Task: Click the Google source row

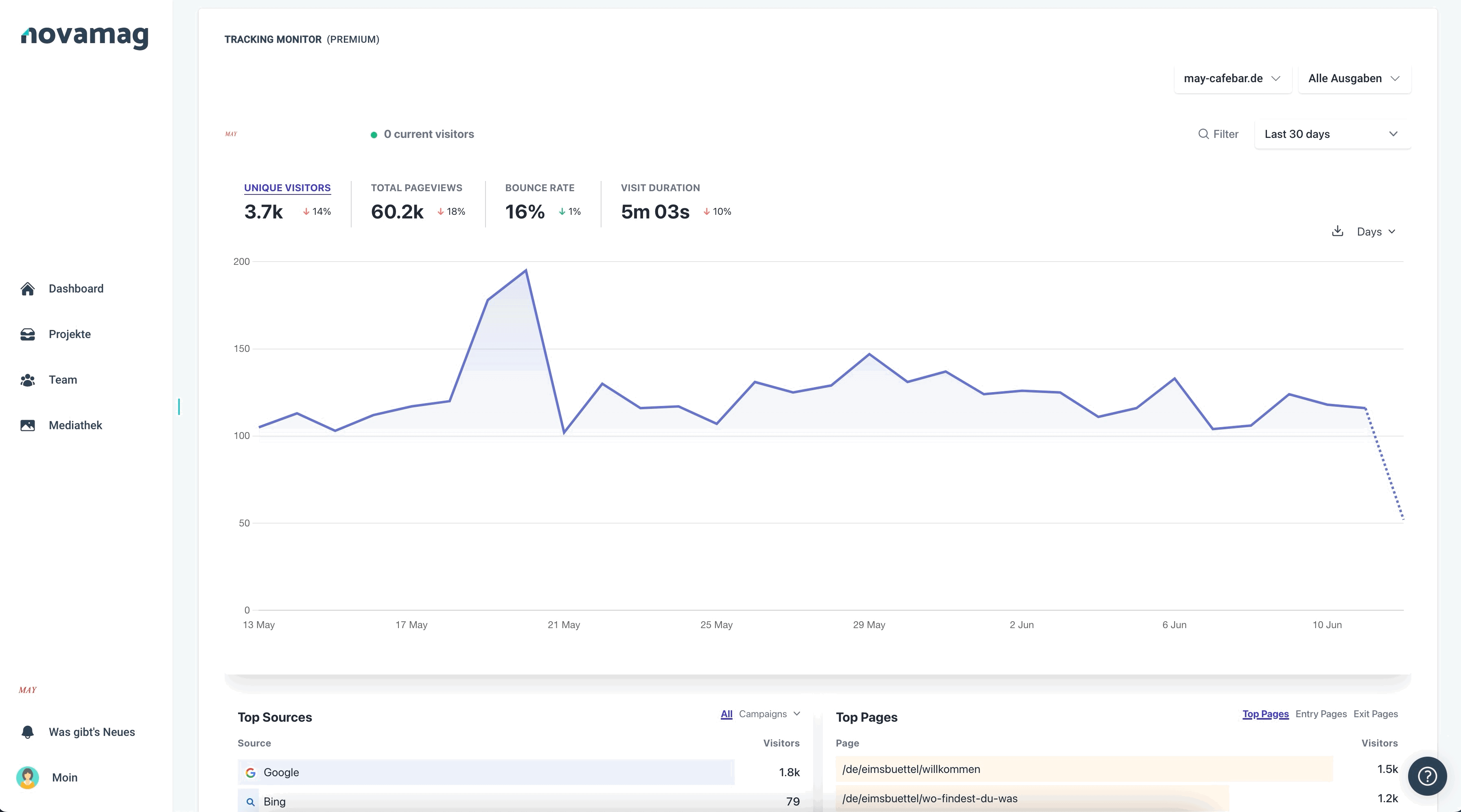Action: pos(518,772)
